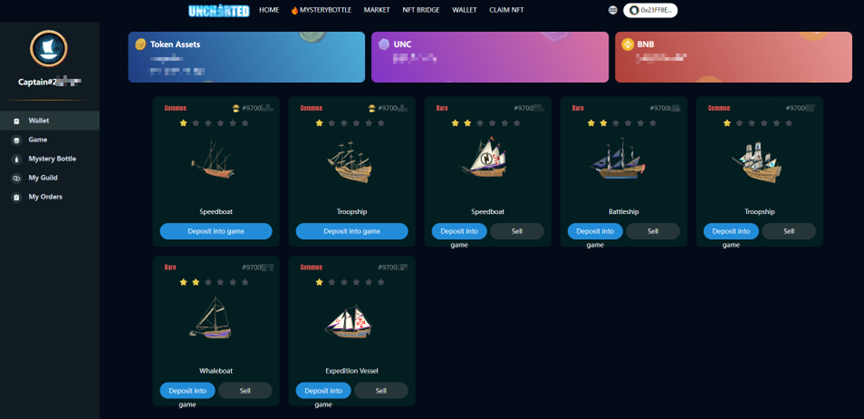The image size is (864, 419).
Task: Deposit the Common Speedboat into game
Action: coord(216,231)
